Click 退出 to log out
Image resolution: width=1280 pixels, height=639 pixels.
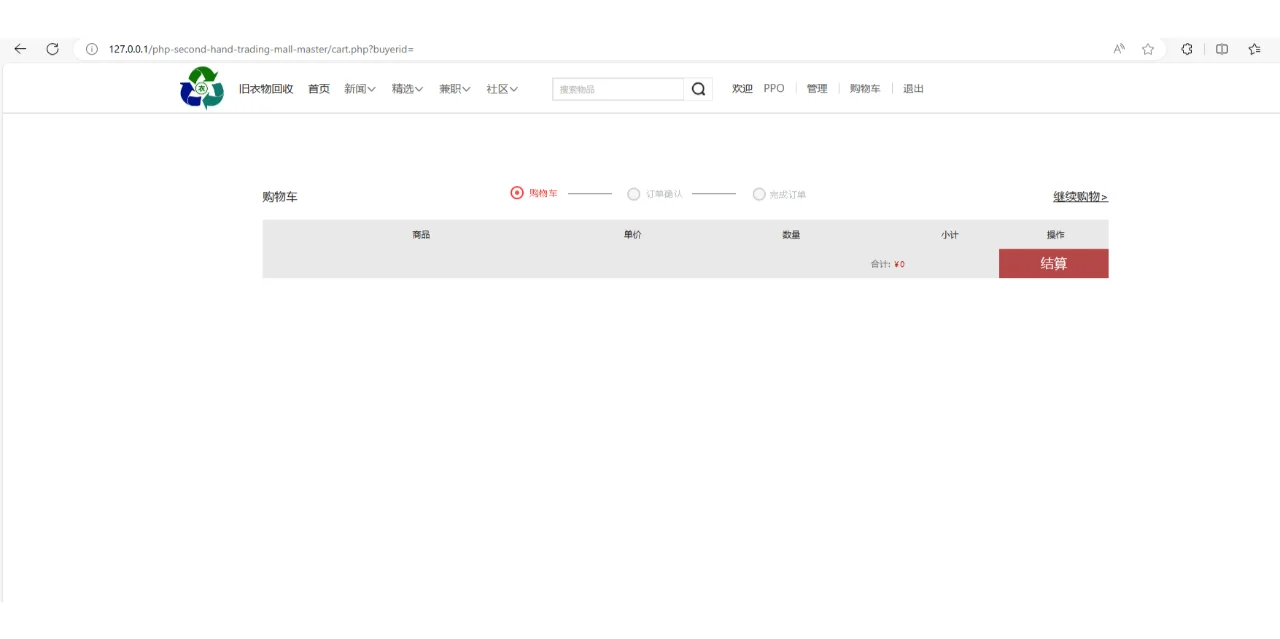(x=911, y=88)
